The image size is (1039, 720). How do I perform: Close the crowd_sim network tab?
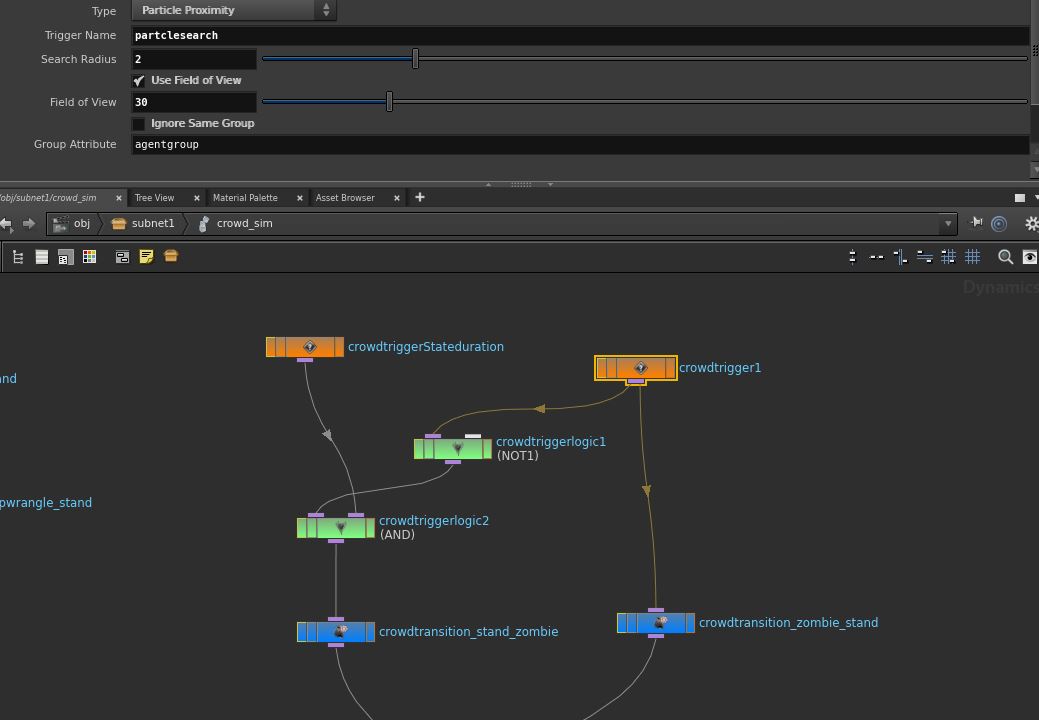tap(119, 198)
